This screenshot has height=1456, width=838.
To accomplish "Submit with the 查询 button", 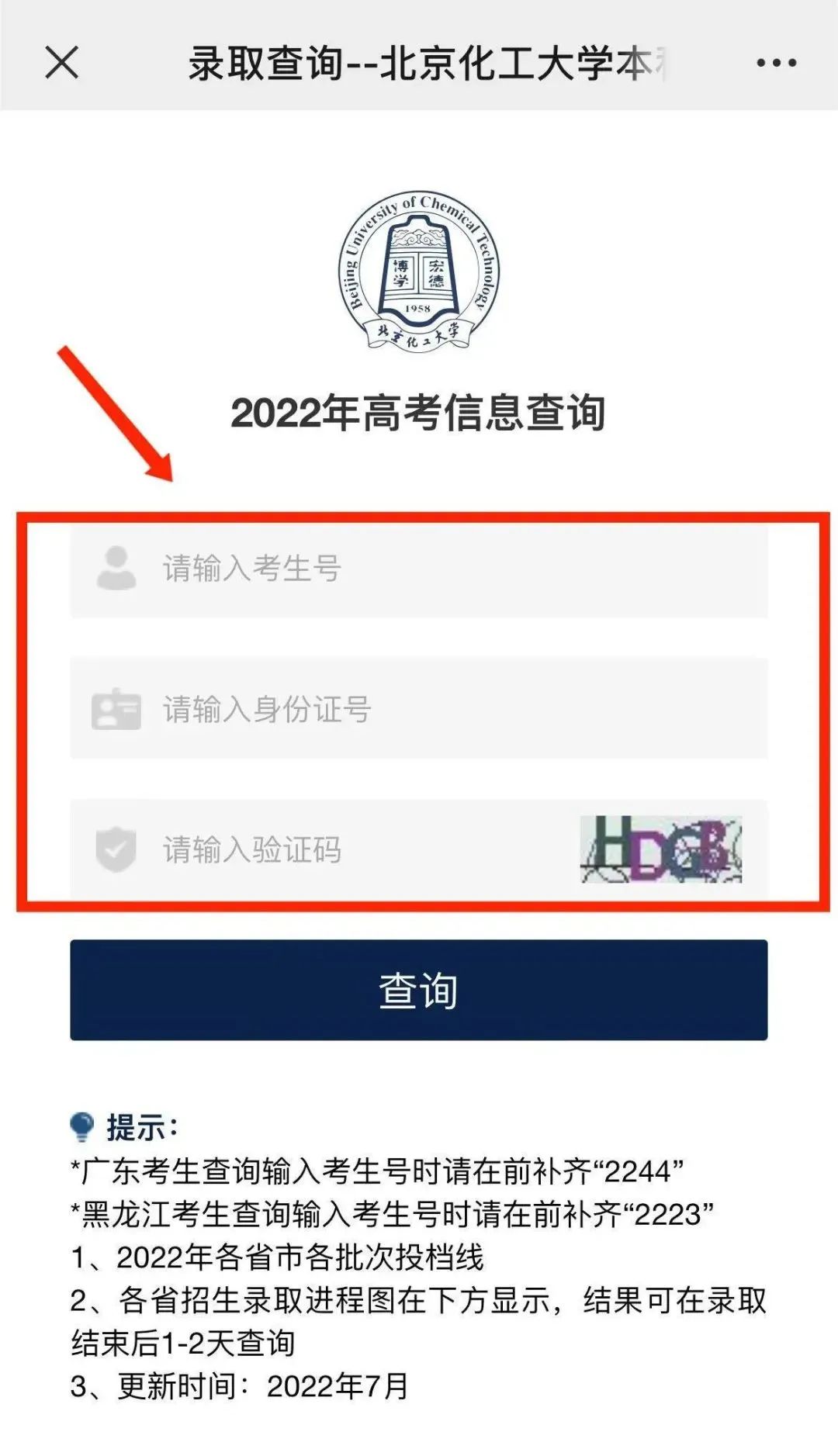I will (419, 990).
